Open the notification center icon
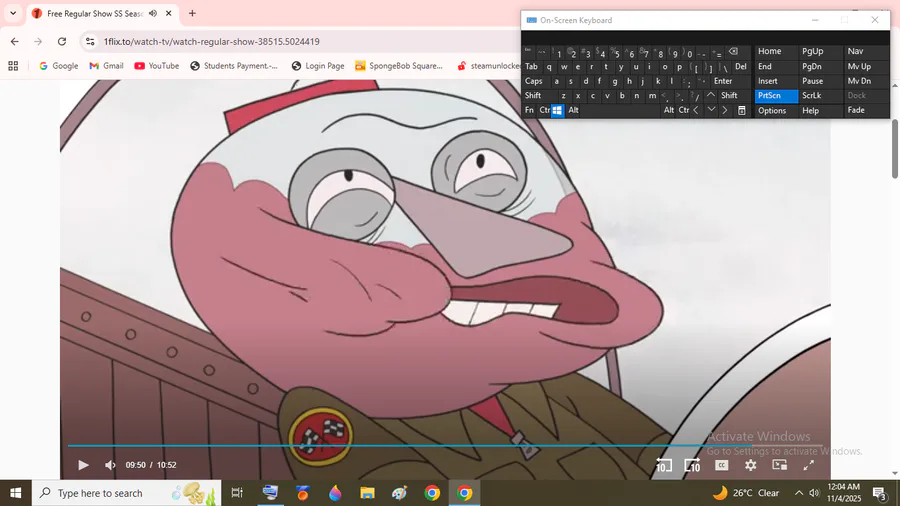900x506 pixels. 880,493
